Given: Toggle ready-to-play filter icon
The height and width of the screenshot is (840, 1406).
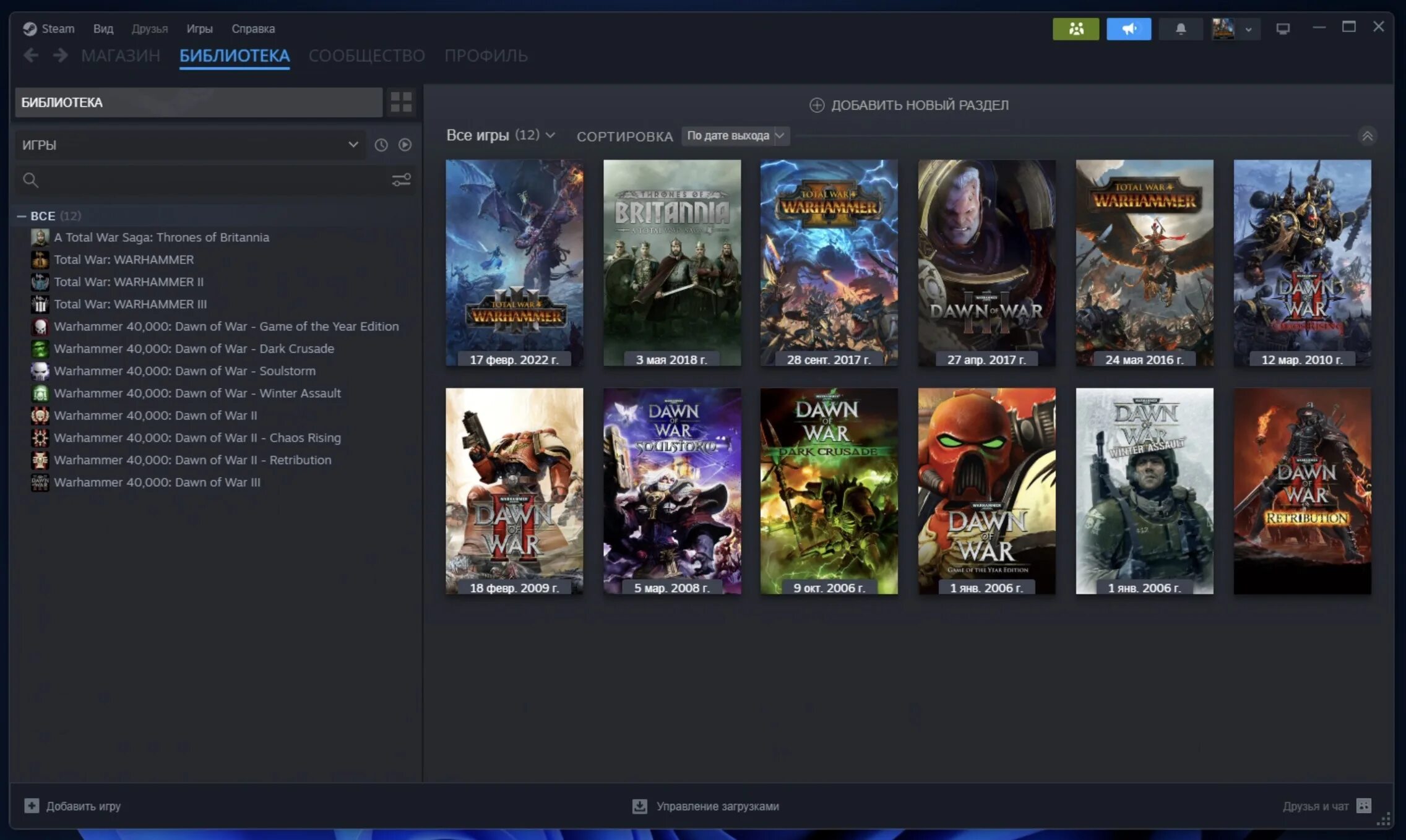Looking at the screenshot, I should [x=405, y=145].
